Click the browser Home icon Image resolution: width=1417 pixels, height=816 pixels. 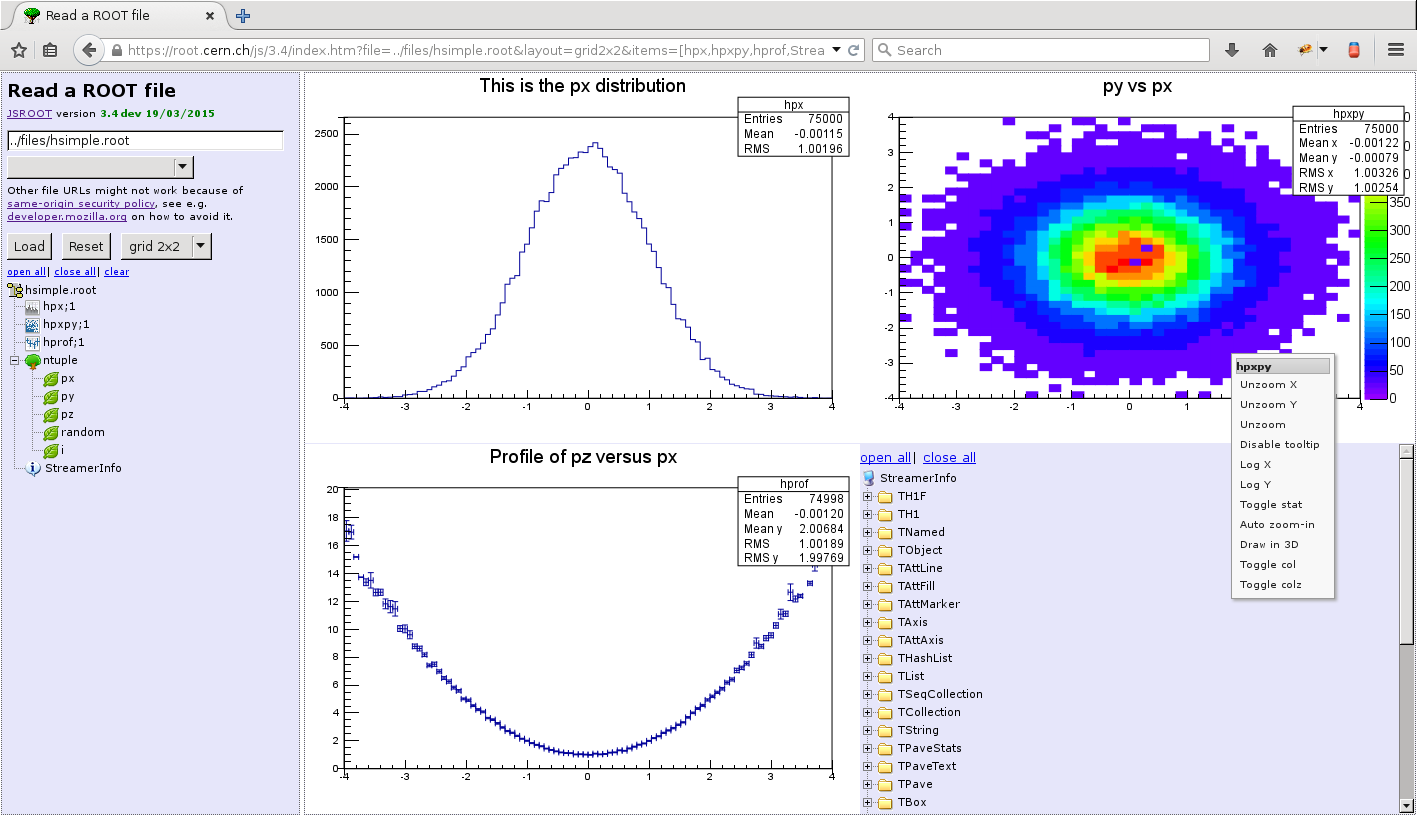[x=1270, y=50]
